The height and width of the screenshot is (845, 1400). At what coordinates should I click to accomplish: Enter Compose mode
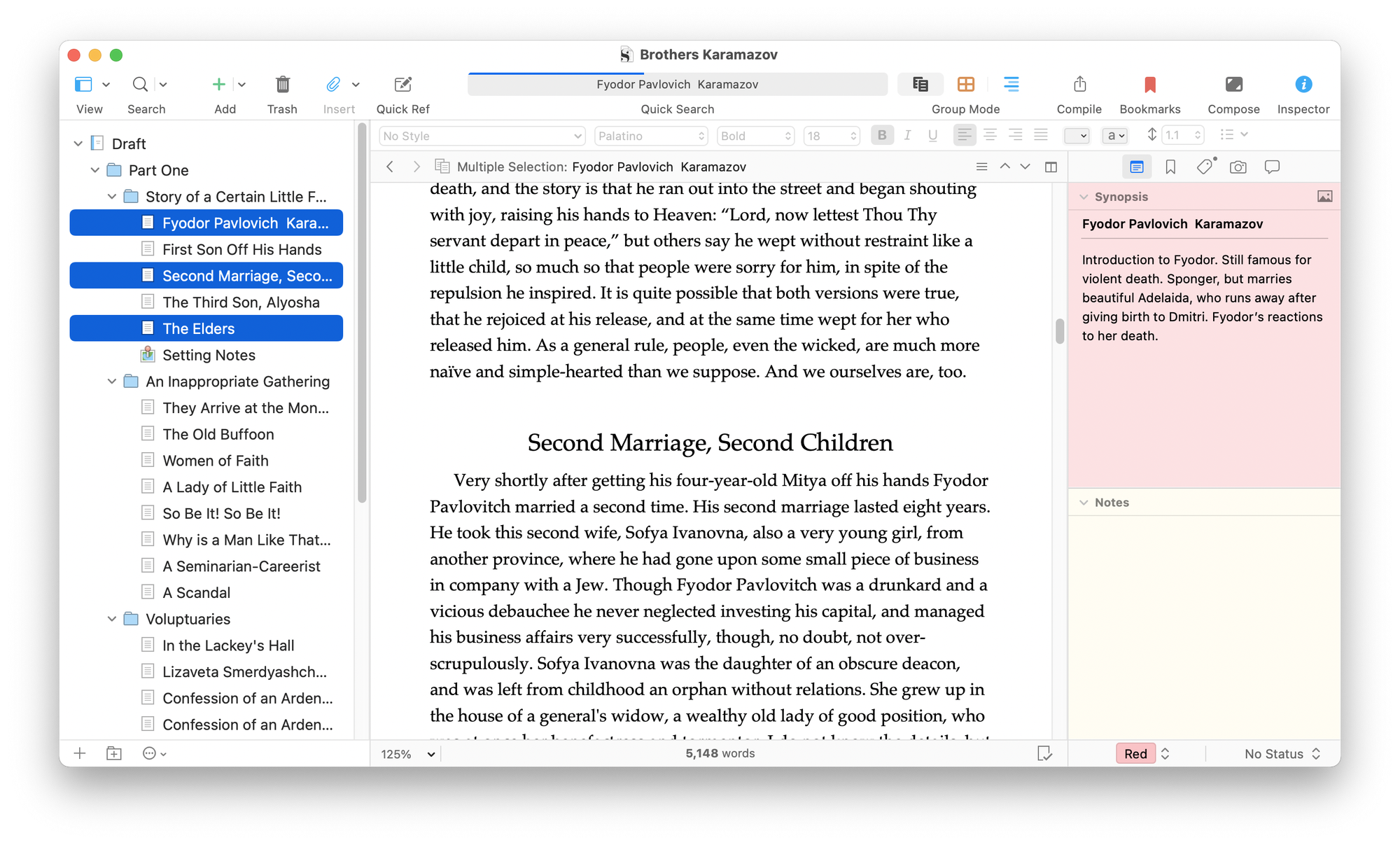click(x=1233, y=85)
